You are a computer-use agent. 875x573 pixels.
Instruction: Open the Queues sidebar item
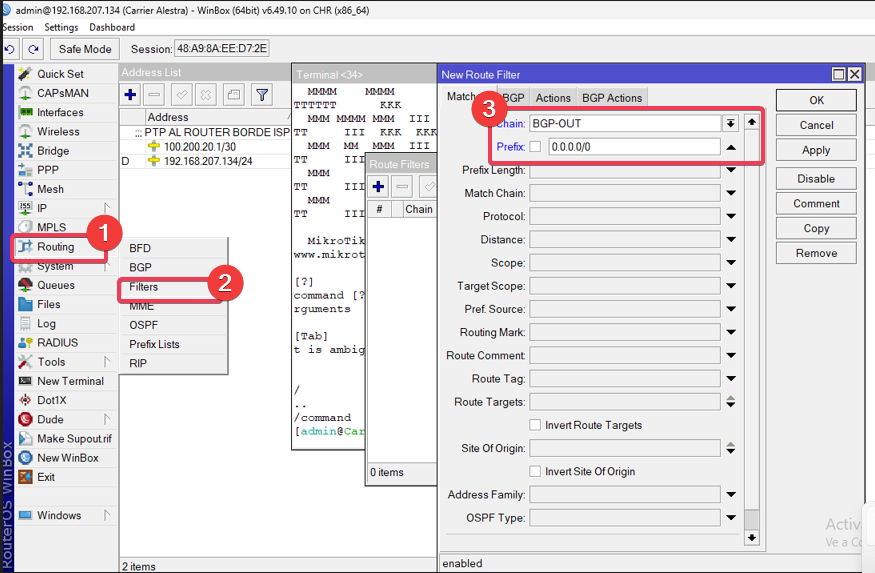56,285
